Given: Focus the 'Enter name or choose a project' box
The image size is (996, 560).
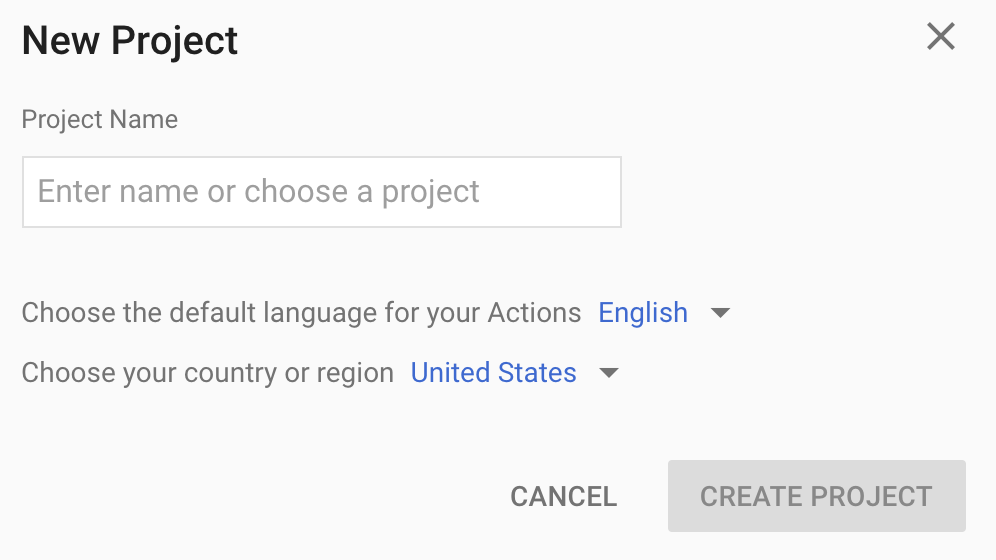Looking at the screenshot, I should click(321, 192).
